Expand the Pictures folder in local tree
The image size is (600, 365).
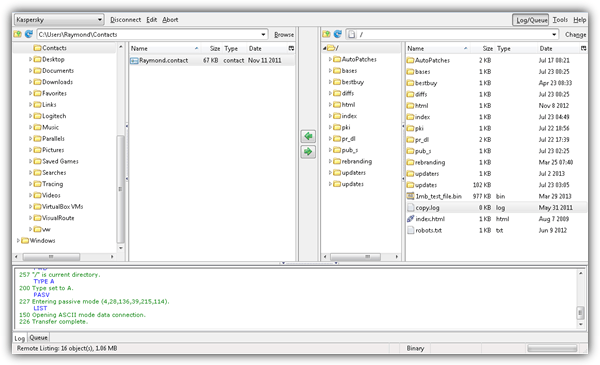(x=30, y=150)
